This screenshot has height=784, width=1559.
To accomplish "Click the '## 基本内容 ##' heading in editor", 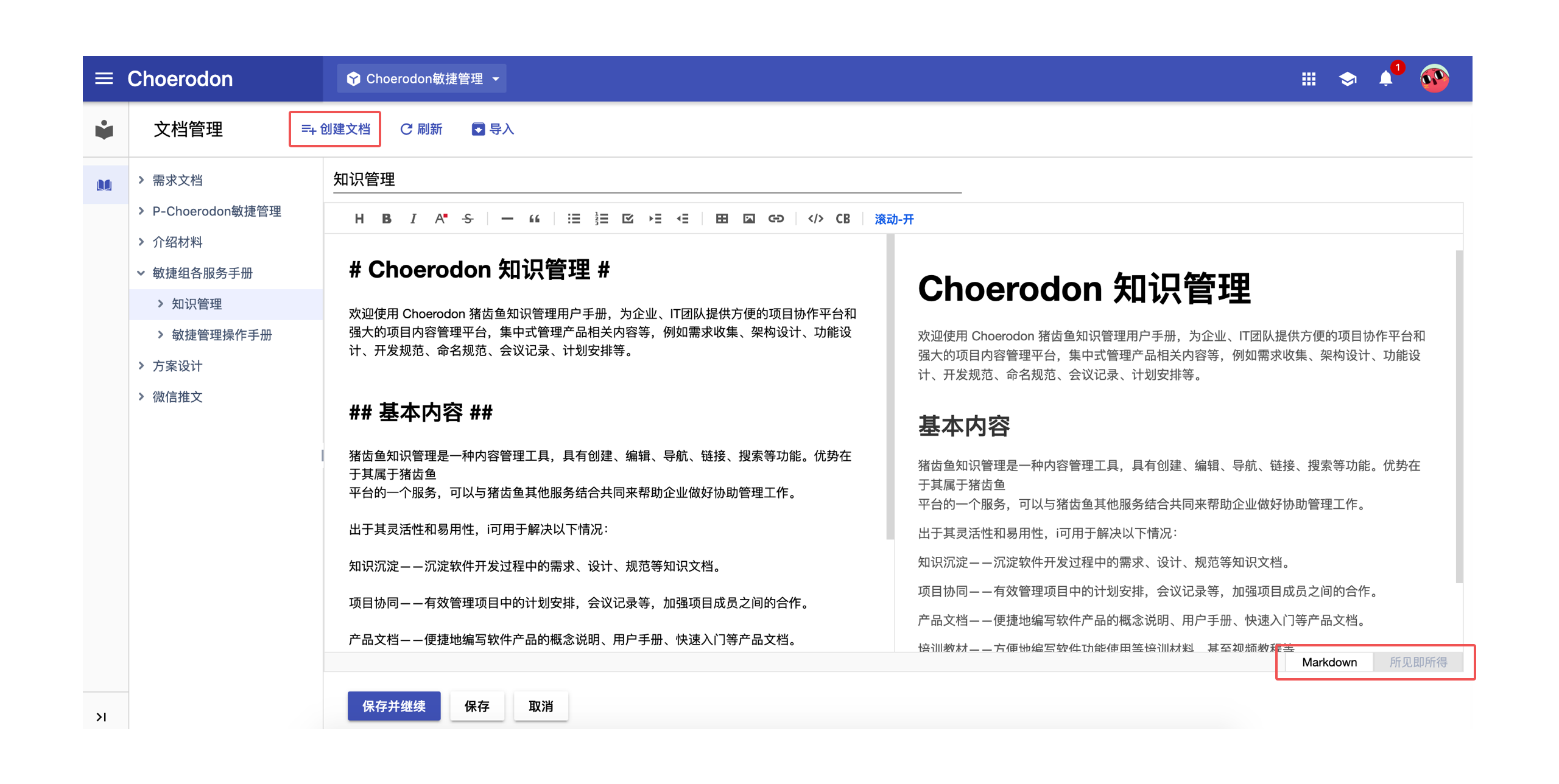I will click(420, 413).
